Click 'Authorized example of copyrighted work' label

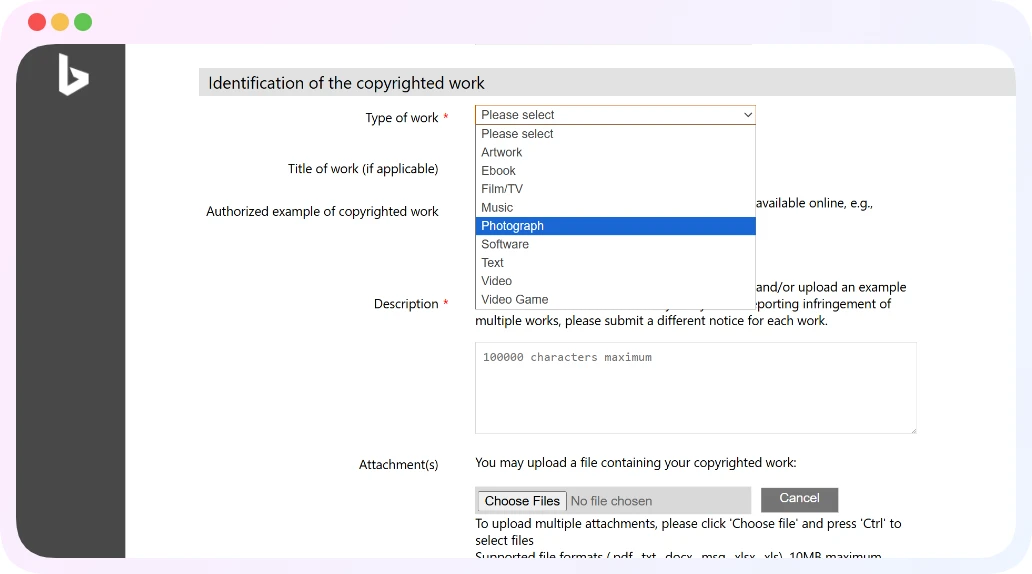322,211
